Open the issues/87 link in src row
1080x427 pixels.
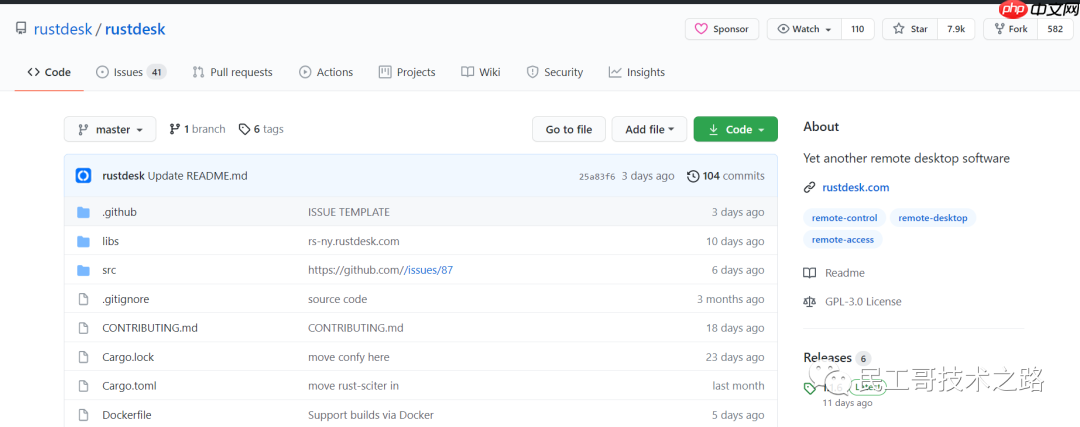429,270
